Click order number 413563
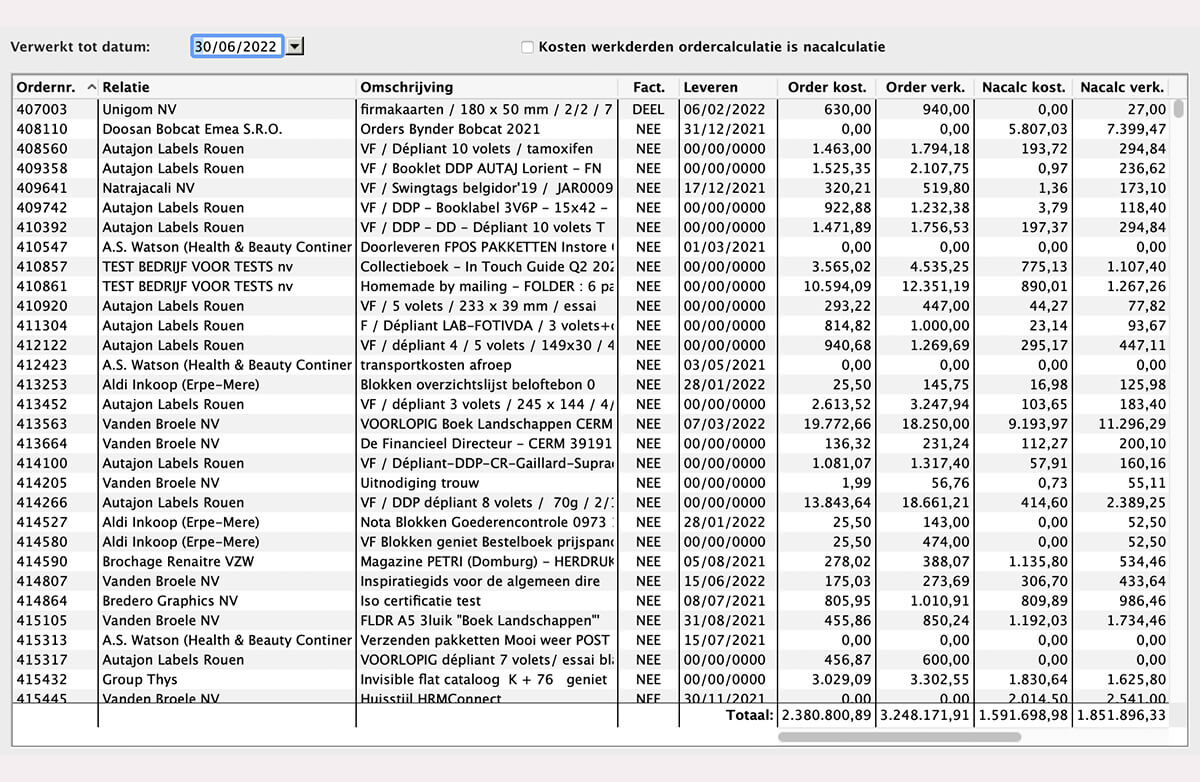1200x782 pixels. click(42, 424)
